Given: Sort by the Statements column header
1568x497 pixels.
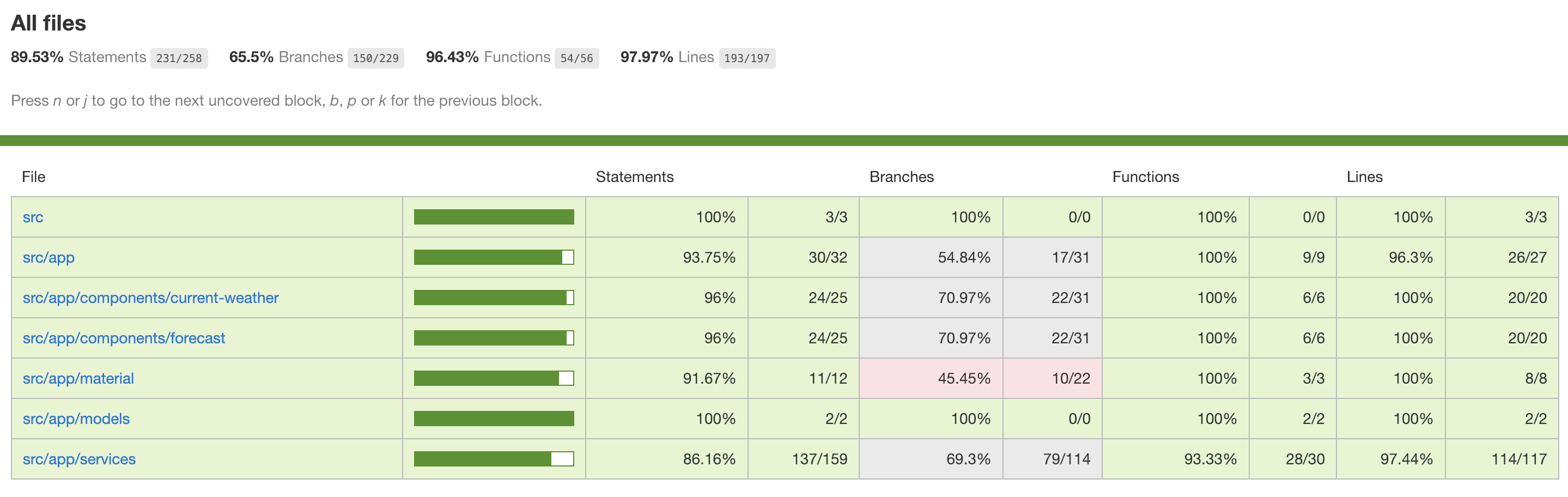Looking at the screenshot, I should (x=634, y=177).
